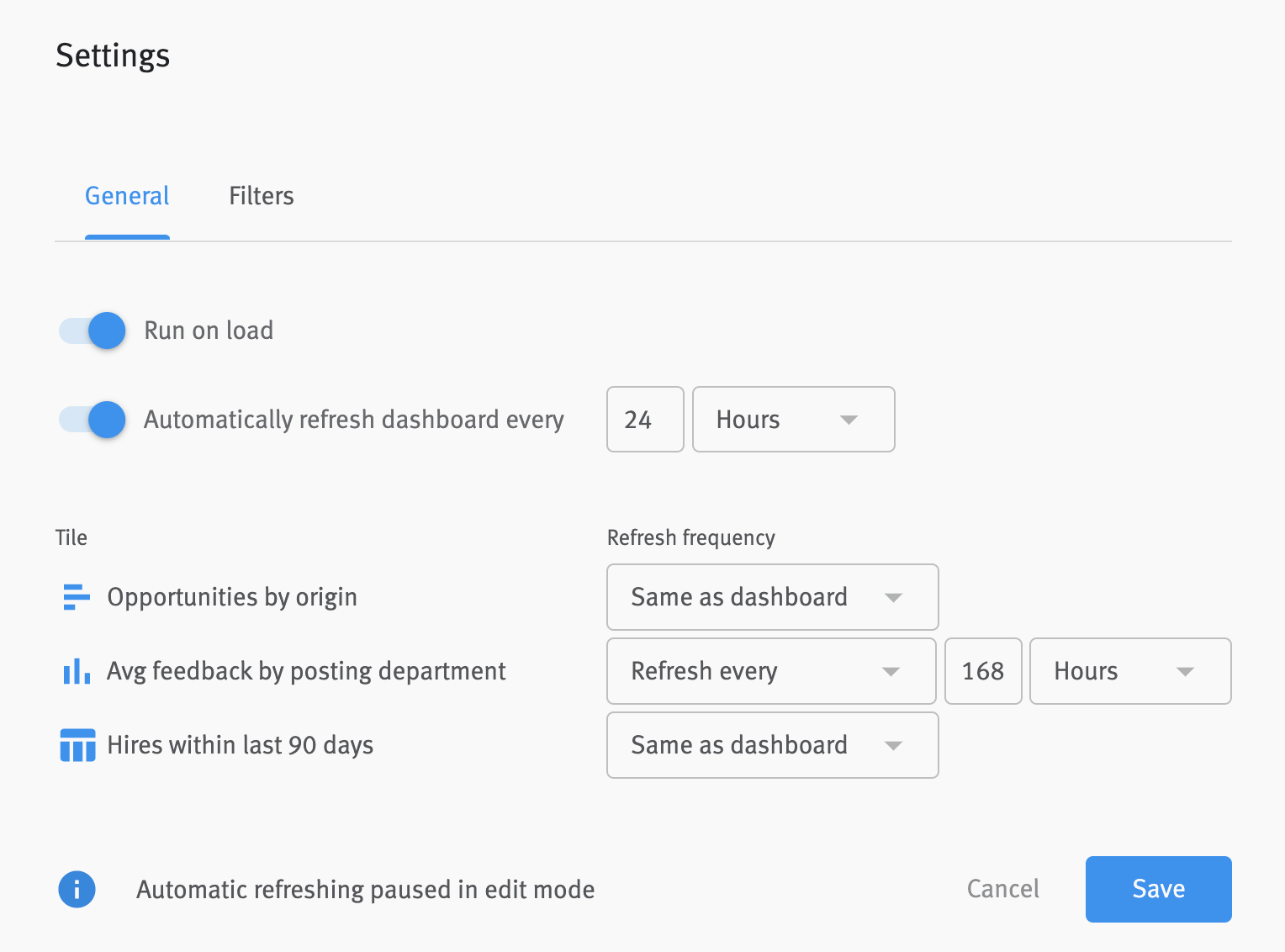Click the table icon beside Hires within last 90 days

77,745
